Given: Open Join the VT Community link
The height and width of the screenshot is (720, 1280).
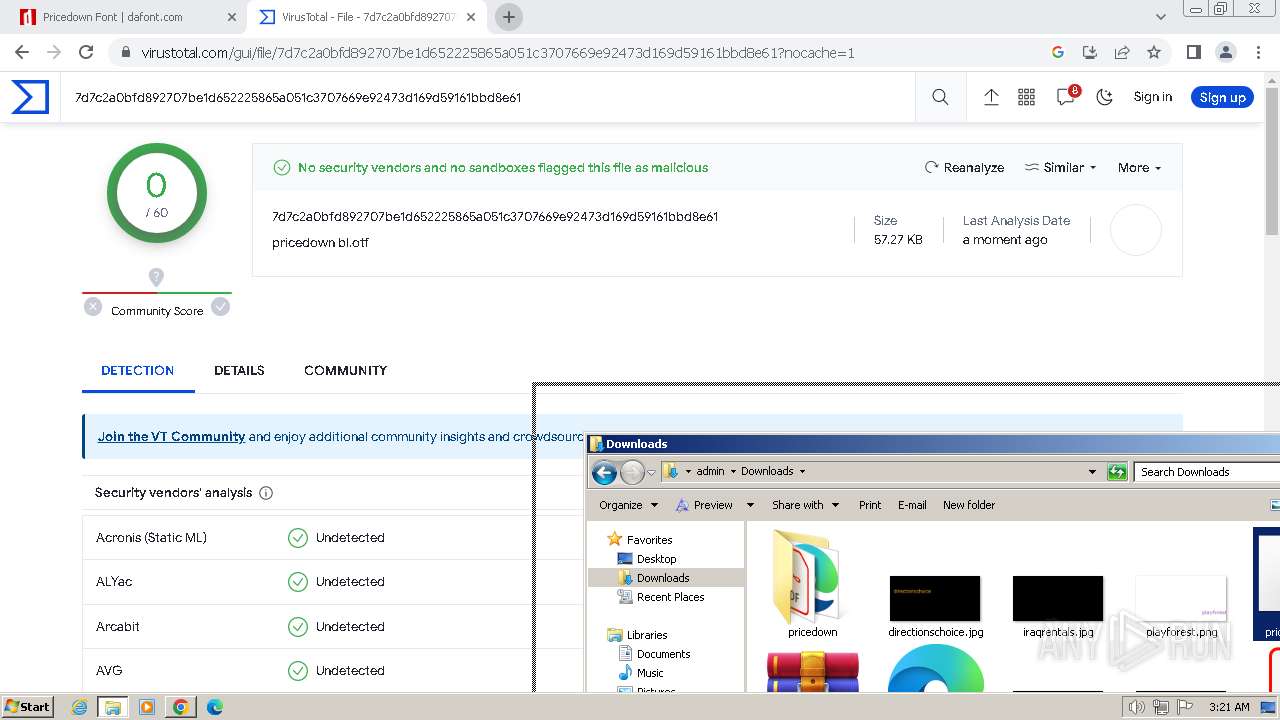Looking at the screenshot, I should tap(171, 436).
